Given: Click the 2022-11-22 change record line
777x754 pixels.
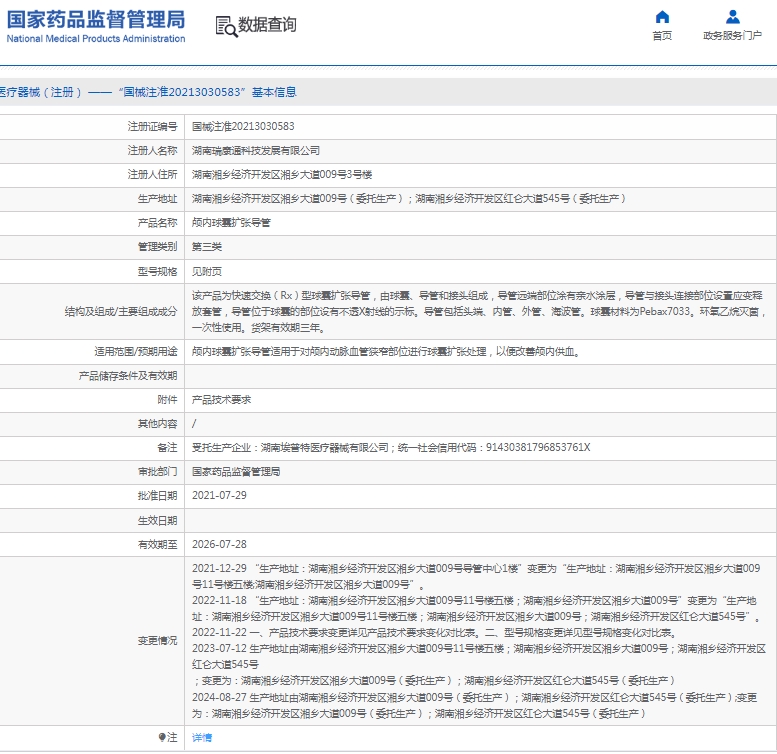Looking at the screenshot, I should click(435, 633).
